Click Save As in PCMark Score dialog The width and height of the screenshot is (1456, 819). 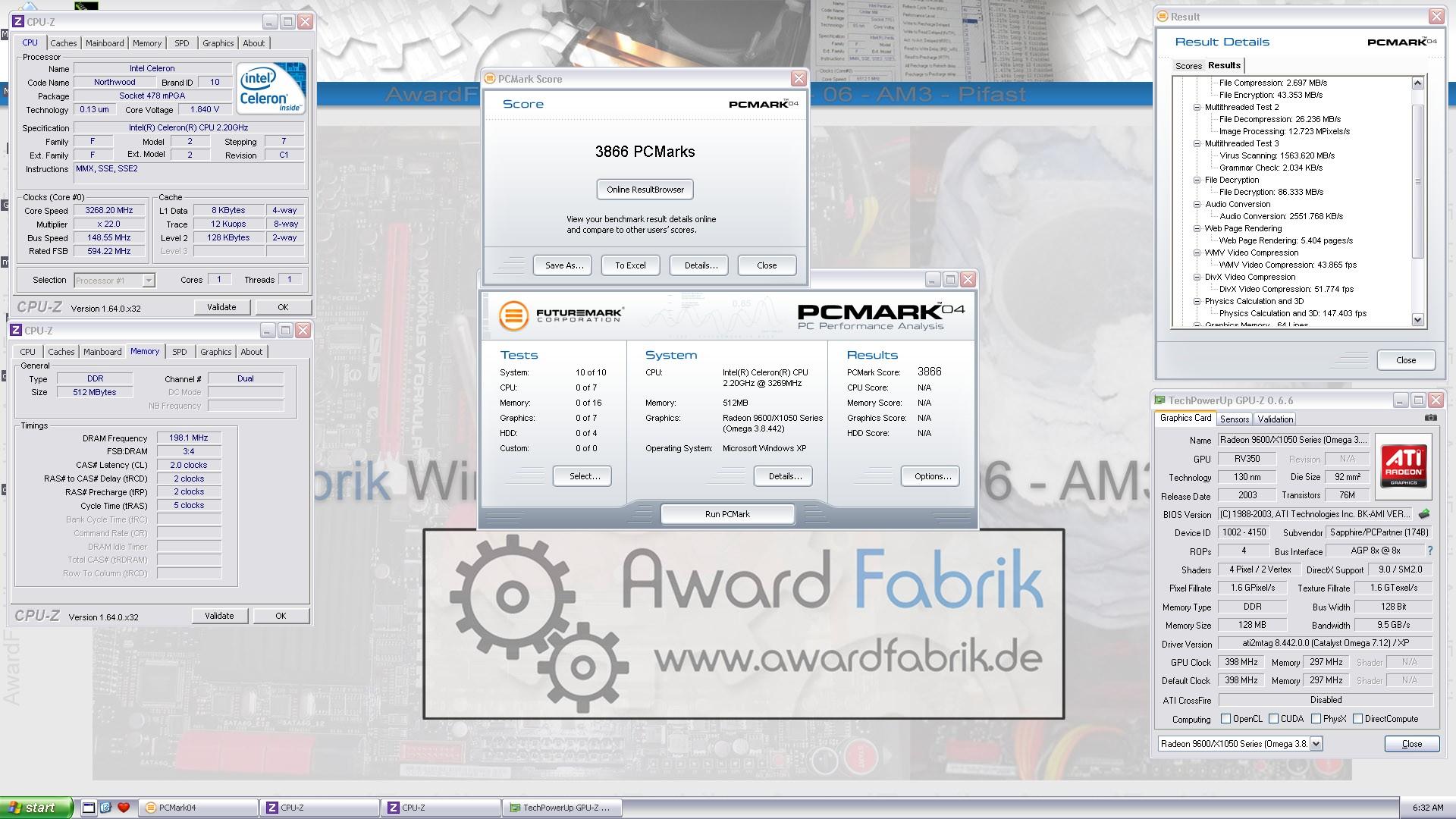tap(563, 265)
